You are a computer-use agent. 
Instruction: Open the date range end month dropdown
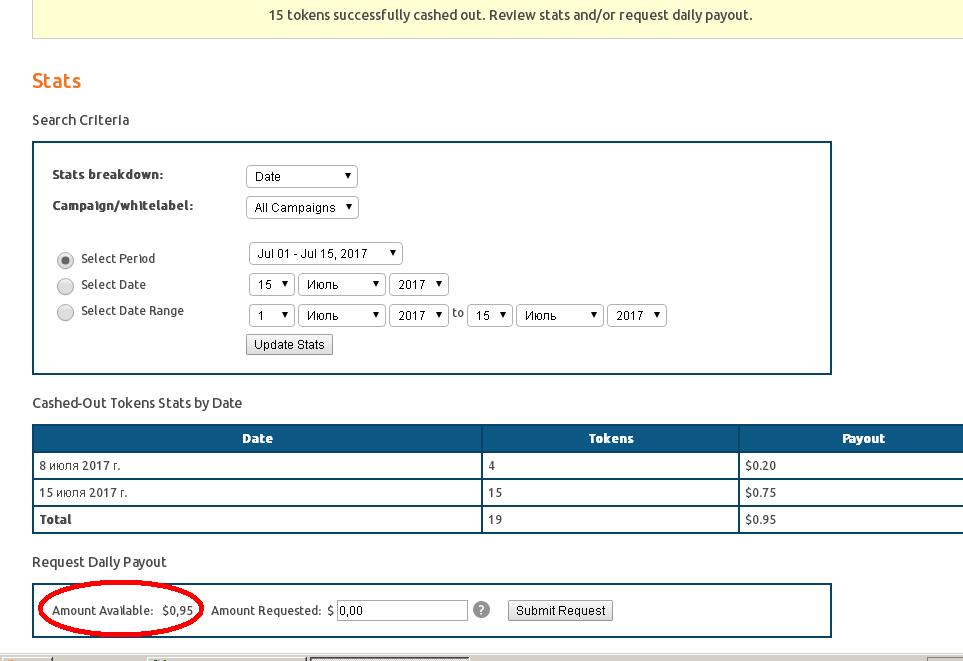click(560, 316)
